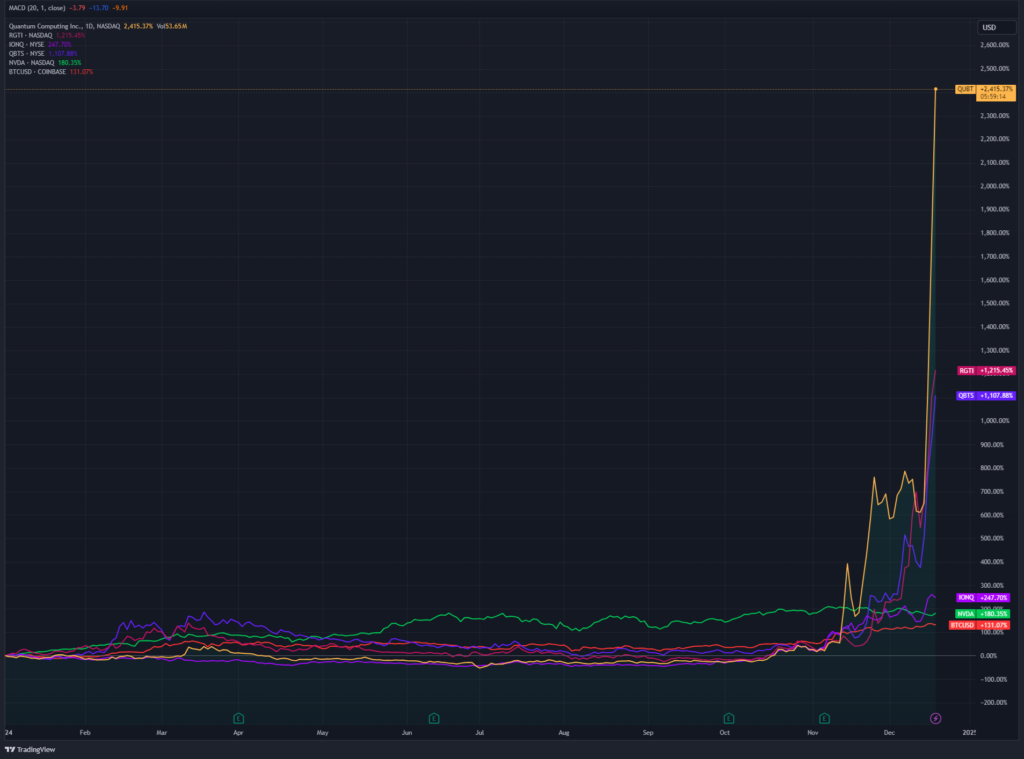Viewport: 1024px width, 759px height.
Task: Click Mar on the time axis
Action: coord(161,733)
